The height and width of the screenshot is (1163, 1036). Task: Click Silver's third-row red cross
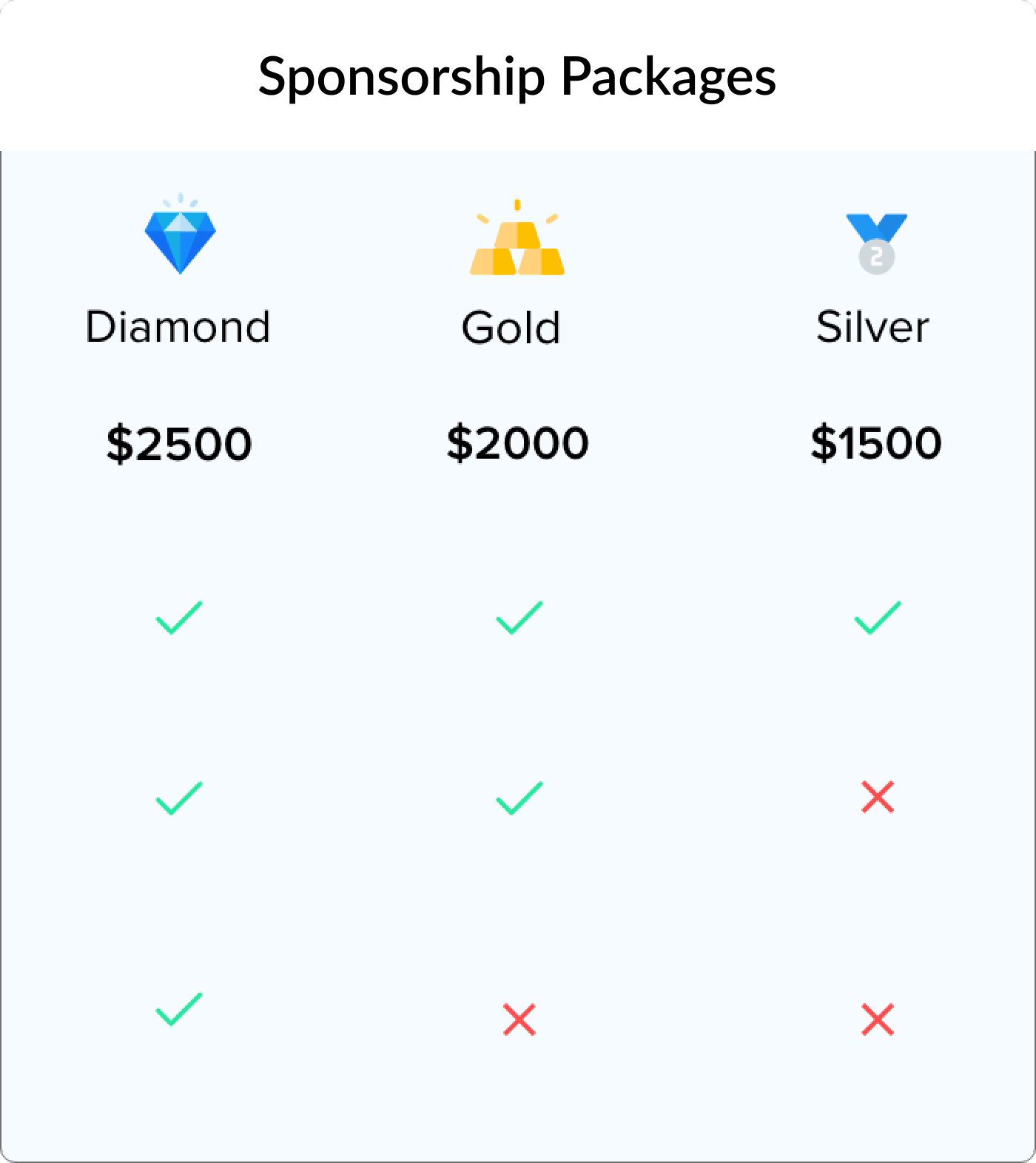click(x=878, y=1019)
